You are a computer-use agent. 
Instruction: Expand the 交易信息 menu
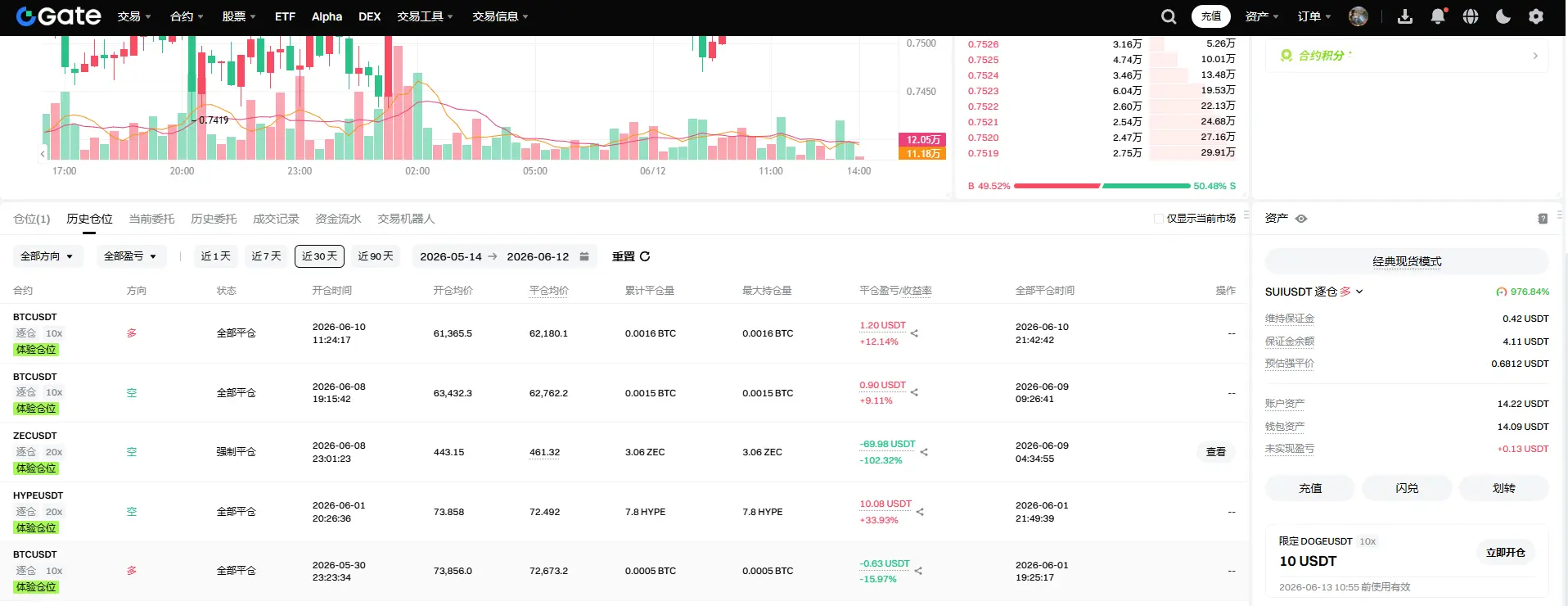(x=500, y=16)
